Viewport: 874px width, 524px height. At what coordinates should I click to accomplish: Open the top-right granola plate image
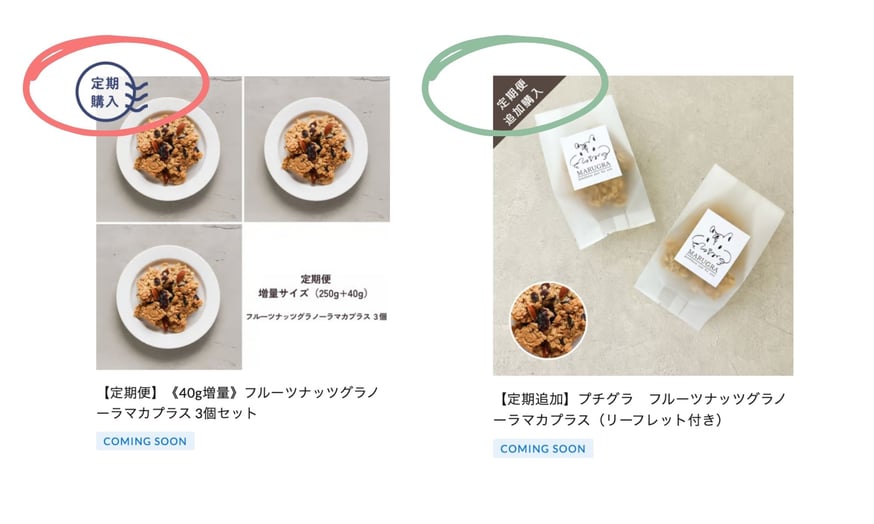317,149
